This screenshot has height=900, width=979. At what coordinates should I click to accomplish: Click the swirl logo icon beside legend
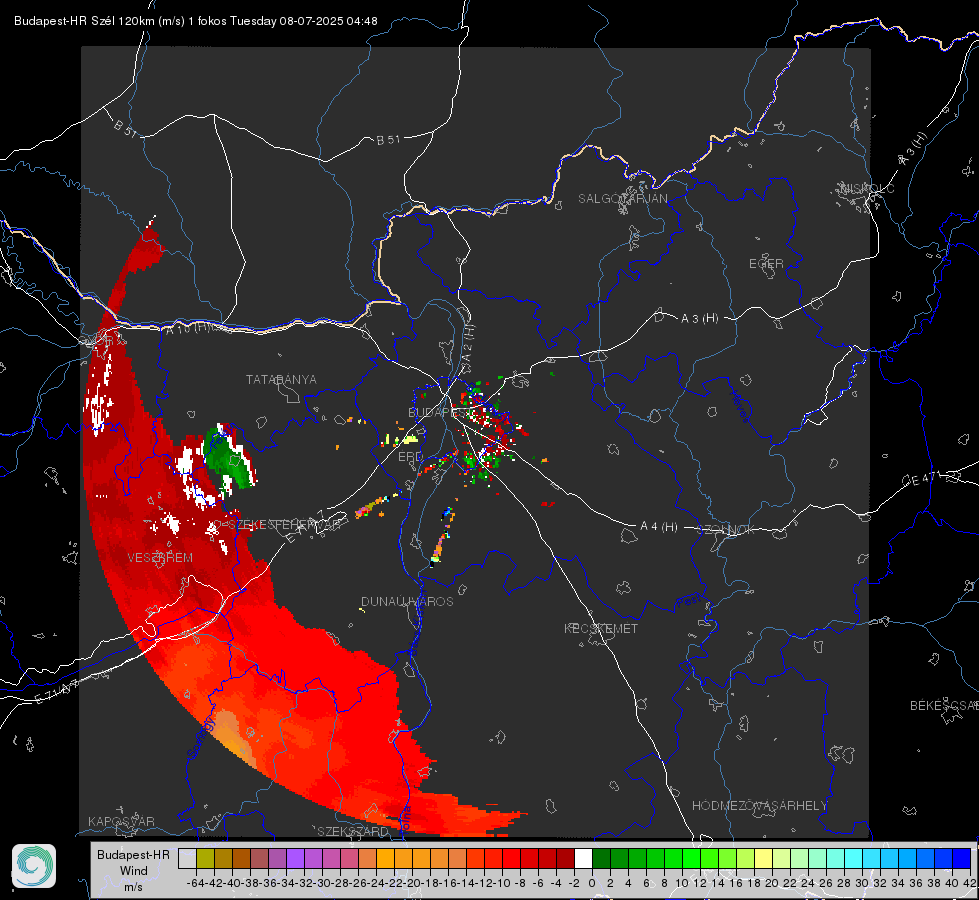coord(34,866)
